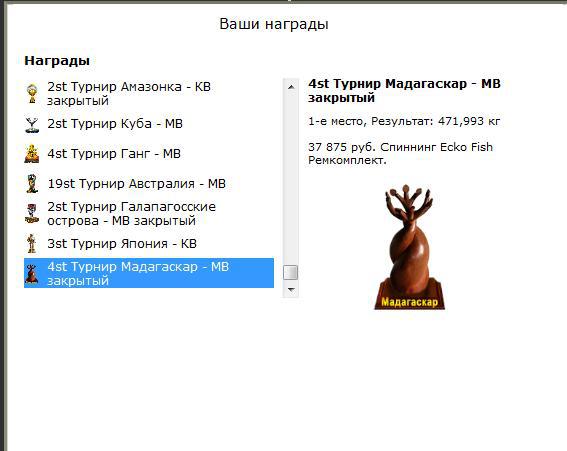Select '3st Турнир Япония - КВ' award
Screen dimensions: 567x451
pos(149,244)
